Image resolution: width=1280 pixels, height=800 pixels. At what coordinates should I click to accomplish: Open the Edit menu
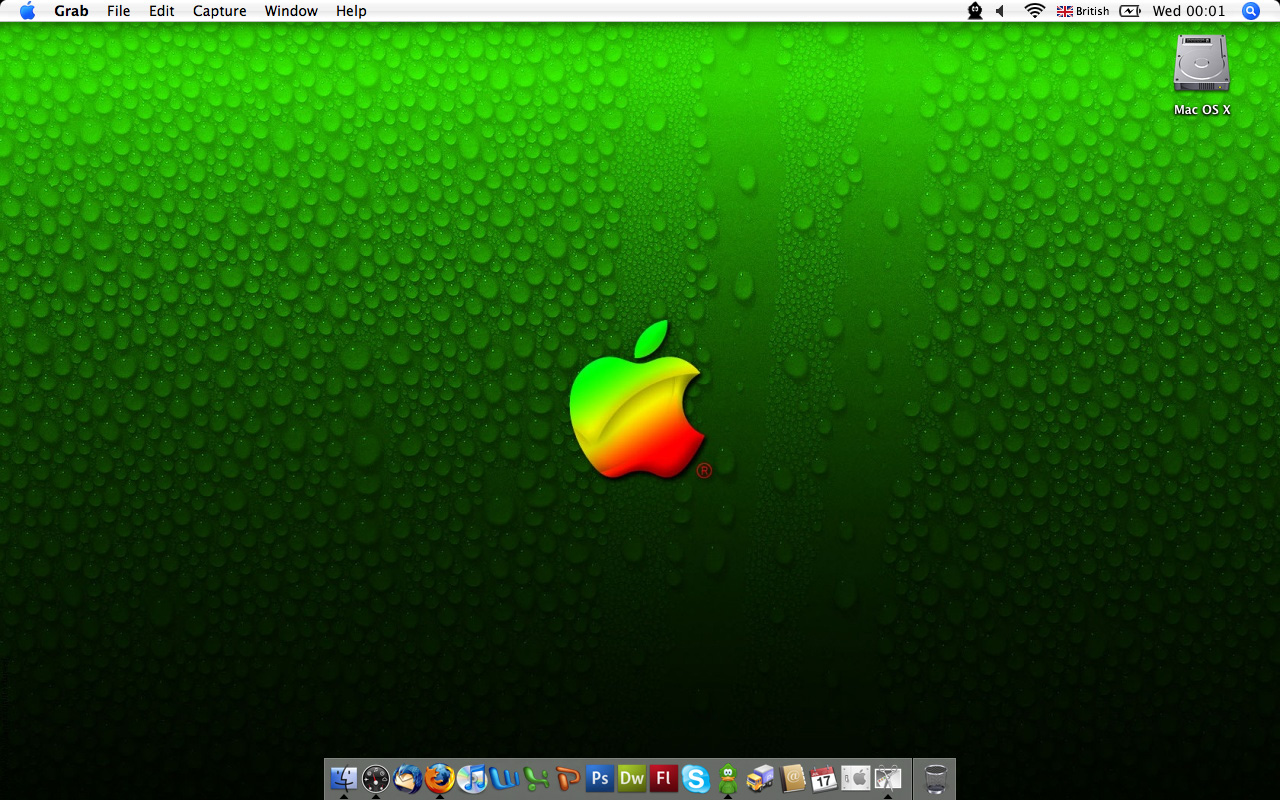(162, 11)
